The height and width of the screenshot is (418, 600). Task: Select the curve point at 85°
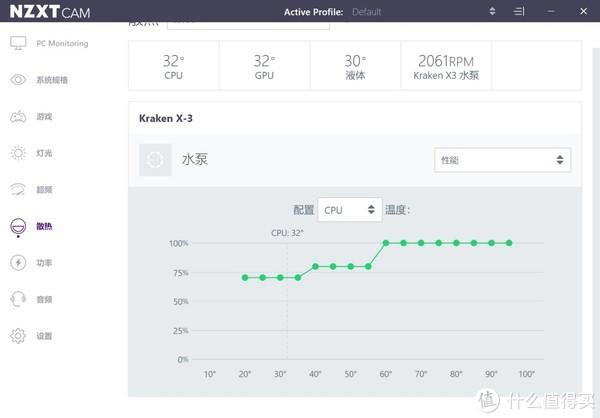[x=474, y=243]
